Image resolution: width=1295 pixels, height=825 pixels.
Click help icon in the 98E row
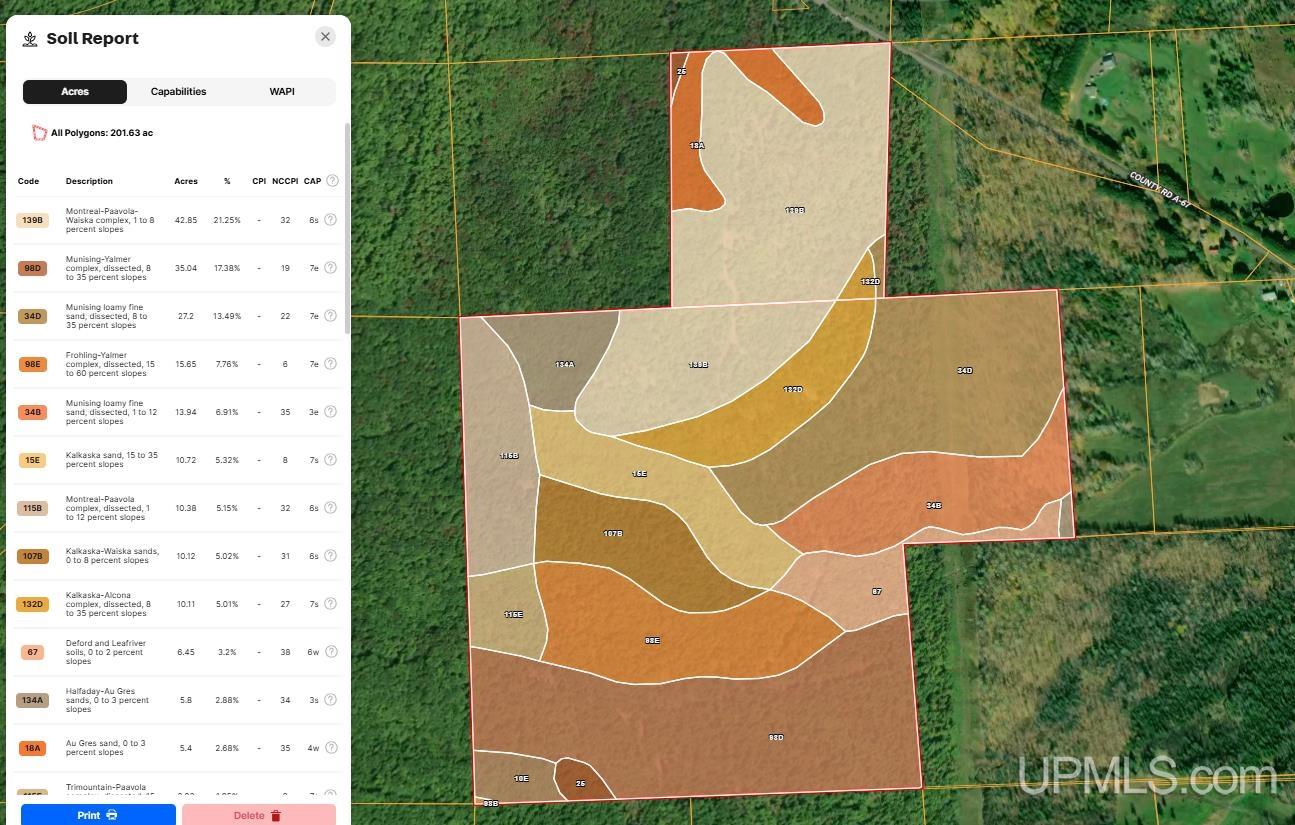tap(330, 364)
